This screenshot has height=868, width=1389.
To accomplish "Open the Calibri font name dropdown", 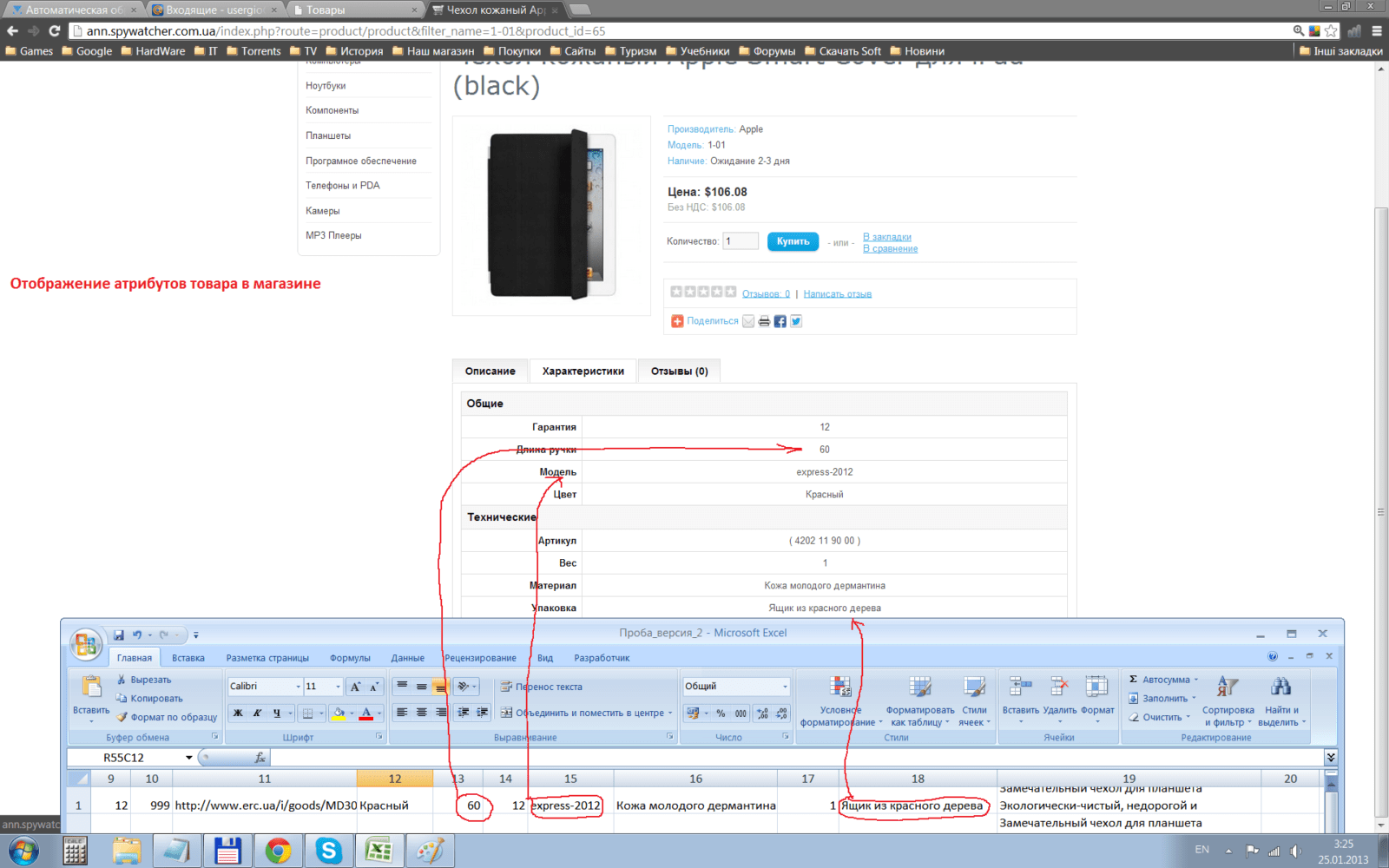I will coord(298,687).
